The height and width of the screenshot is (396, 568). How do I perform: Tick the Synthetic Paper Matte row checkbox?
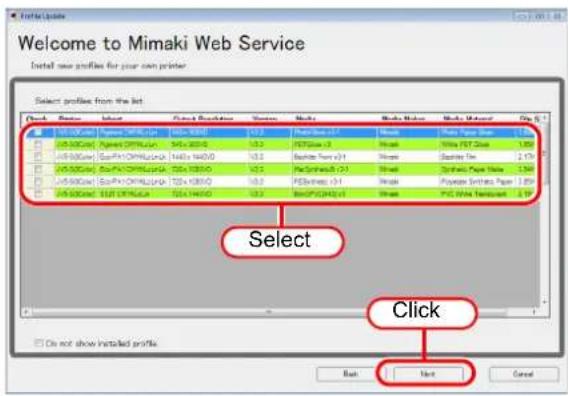[x=38, y=169]
